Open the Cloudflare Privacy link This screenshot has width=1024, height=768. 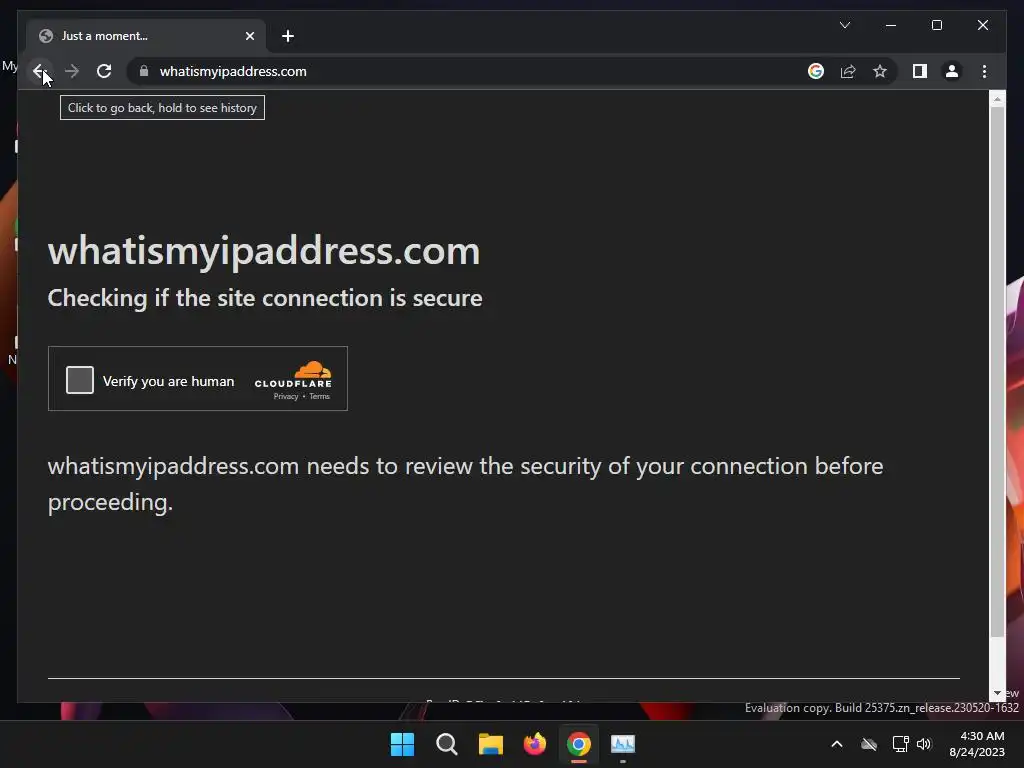285,396
